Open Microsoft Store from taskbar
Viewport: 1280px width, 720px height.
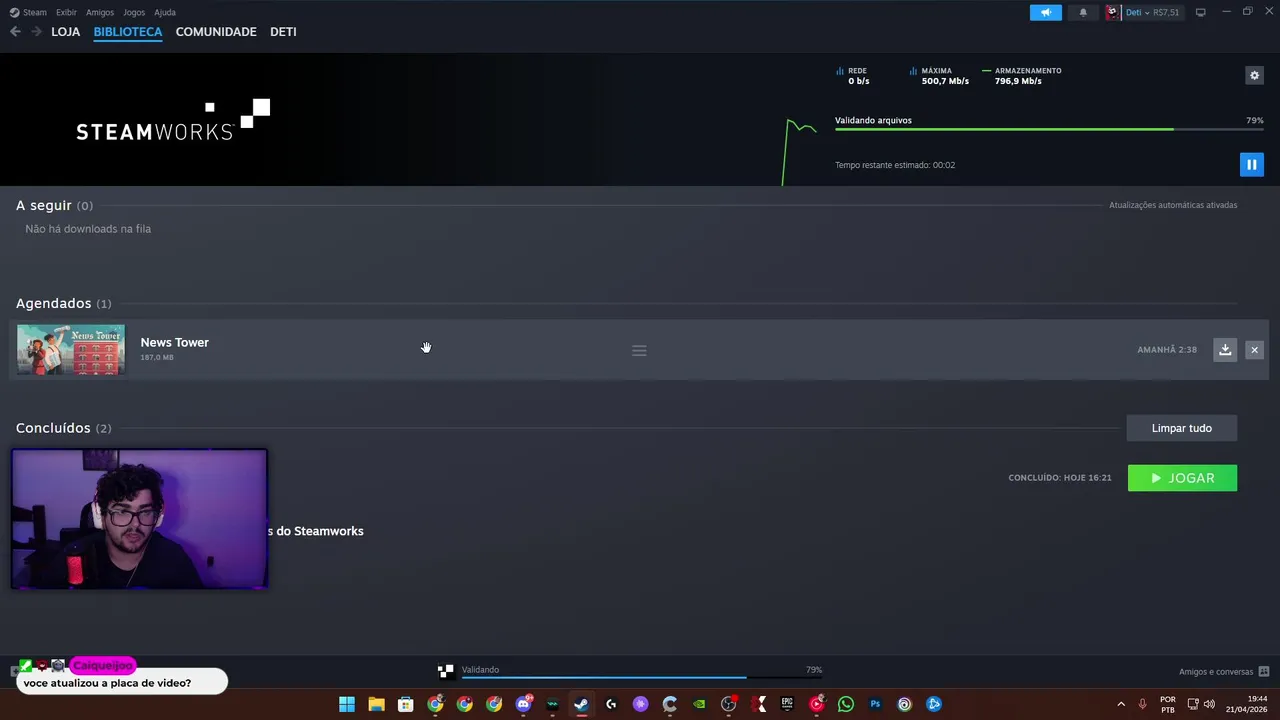406,704
